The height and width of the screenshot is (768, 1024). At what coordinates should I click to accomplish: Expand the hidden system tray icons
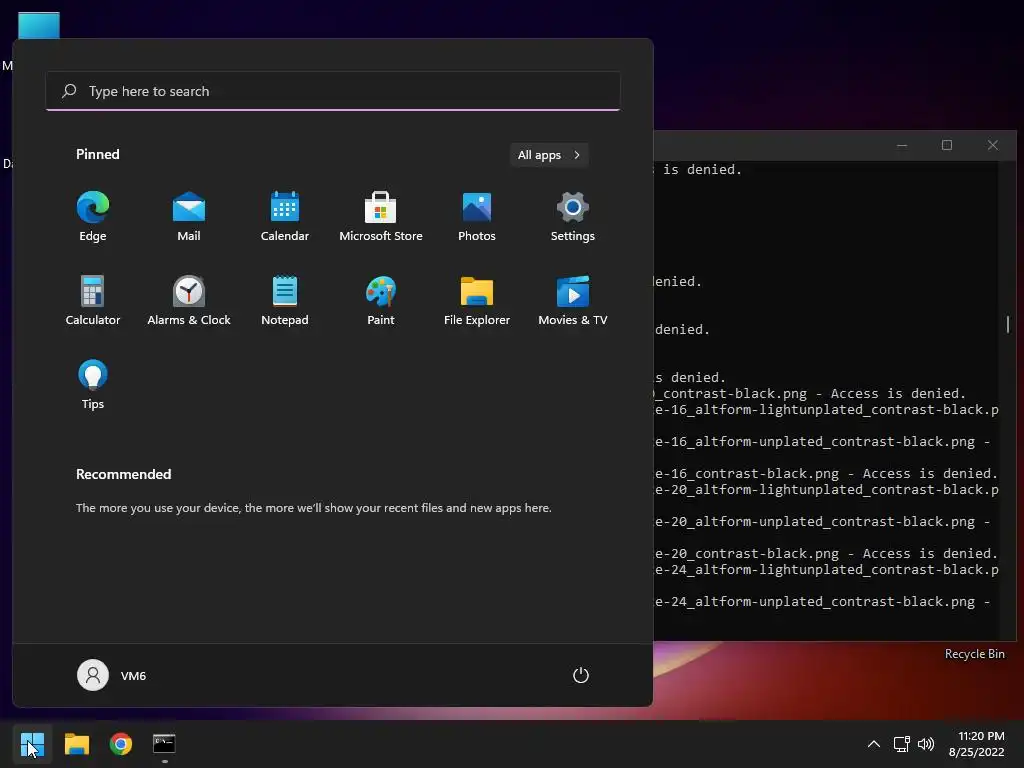(x=874, y=744)
